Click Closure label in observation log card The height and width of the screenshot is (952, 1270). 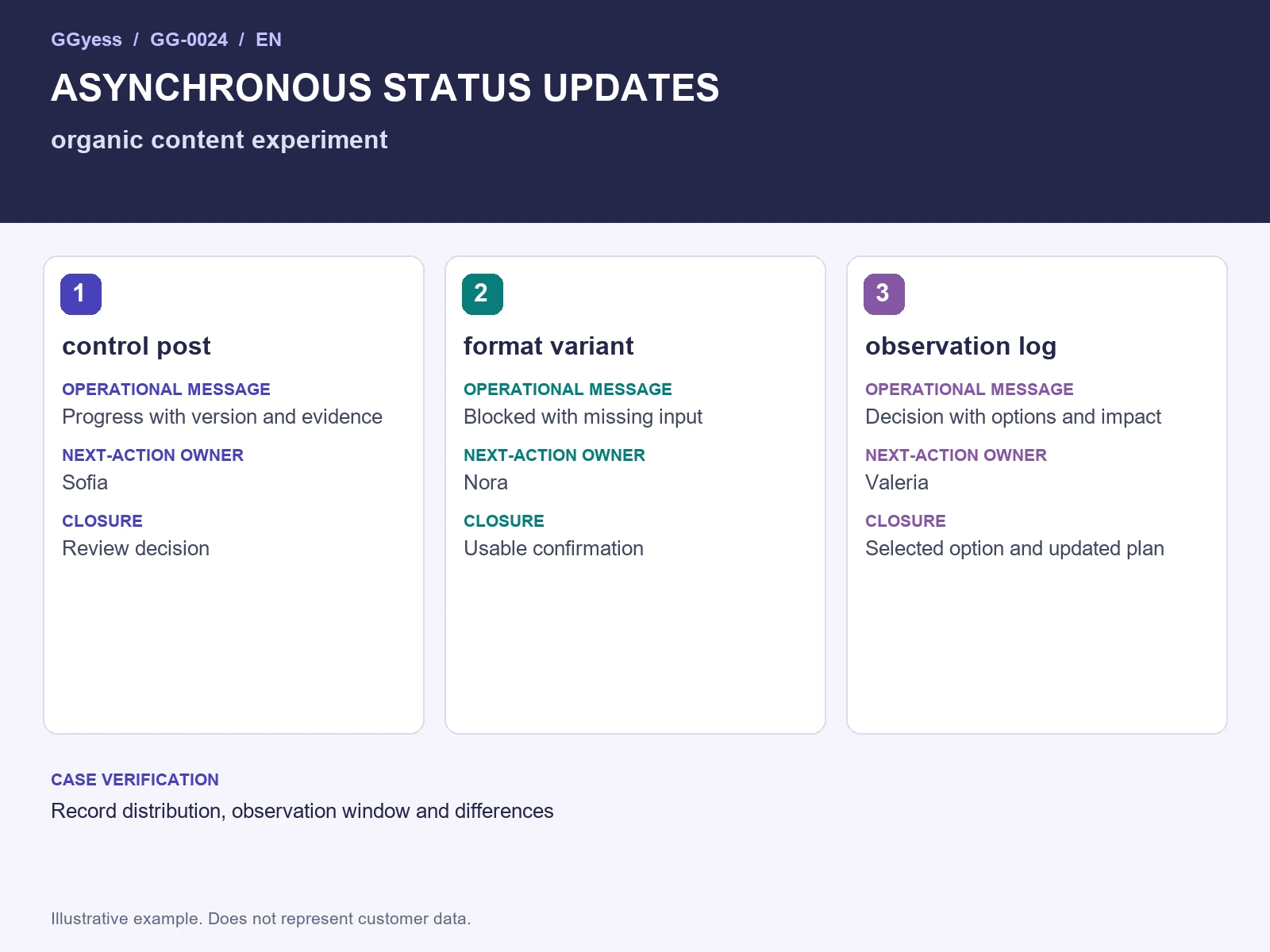(906, 521)
